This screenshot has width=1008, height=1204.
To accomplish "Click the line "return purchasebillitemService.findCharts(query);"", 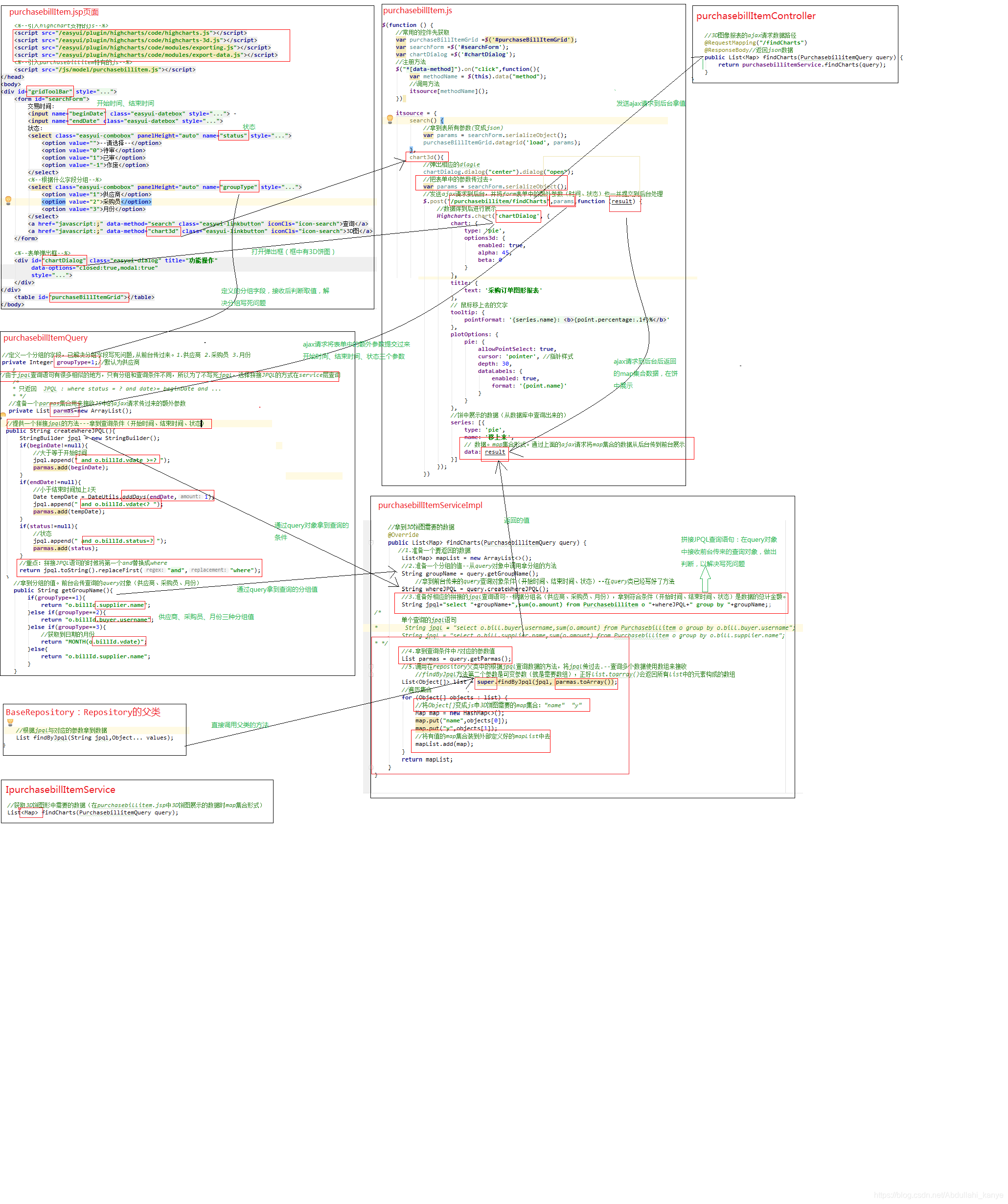I will click(x=802, y=65).
